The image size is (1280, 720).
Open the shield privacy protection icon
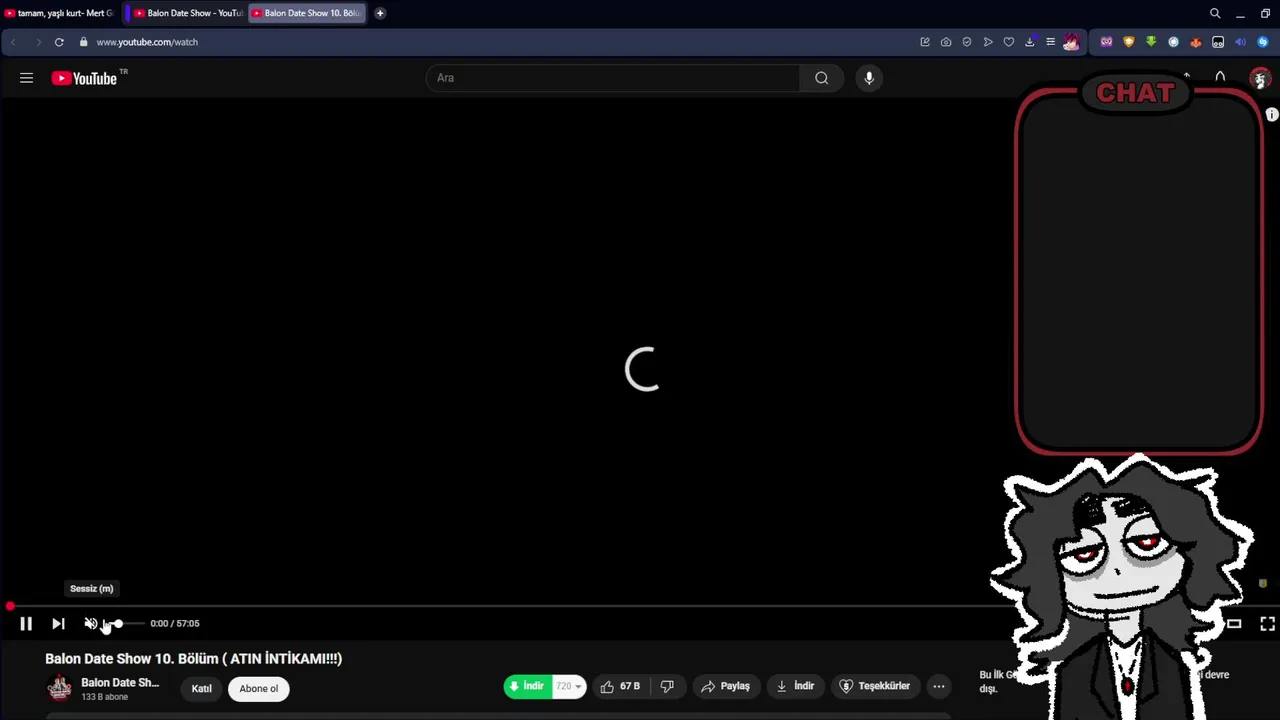pos(967,42)
